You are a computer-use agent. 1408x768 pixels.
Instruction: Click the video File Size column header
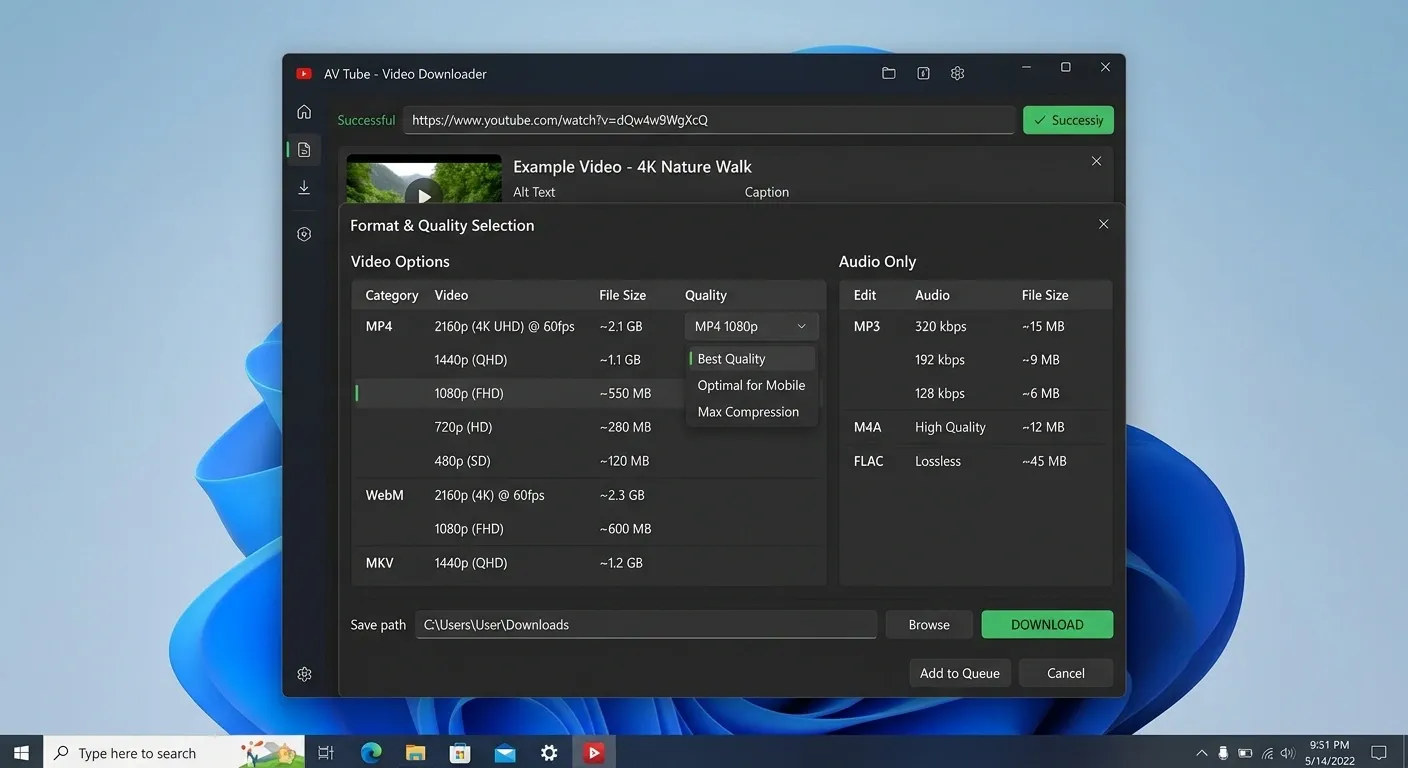(622, 296)
